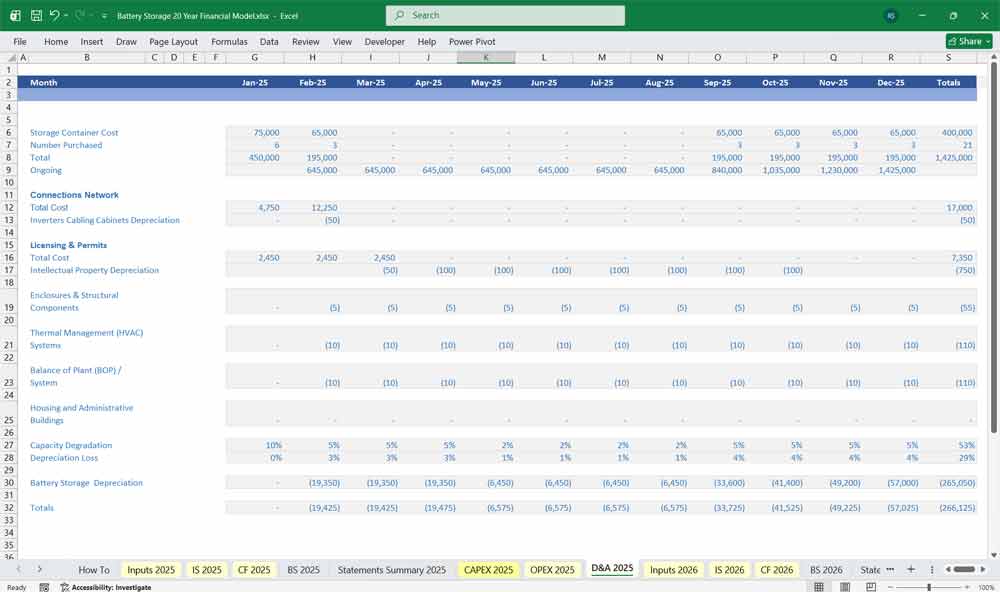Click the previous sheet navigation arrow

point(21,569)
